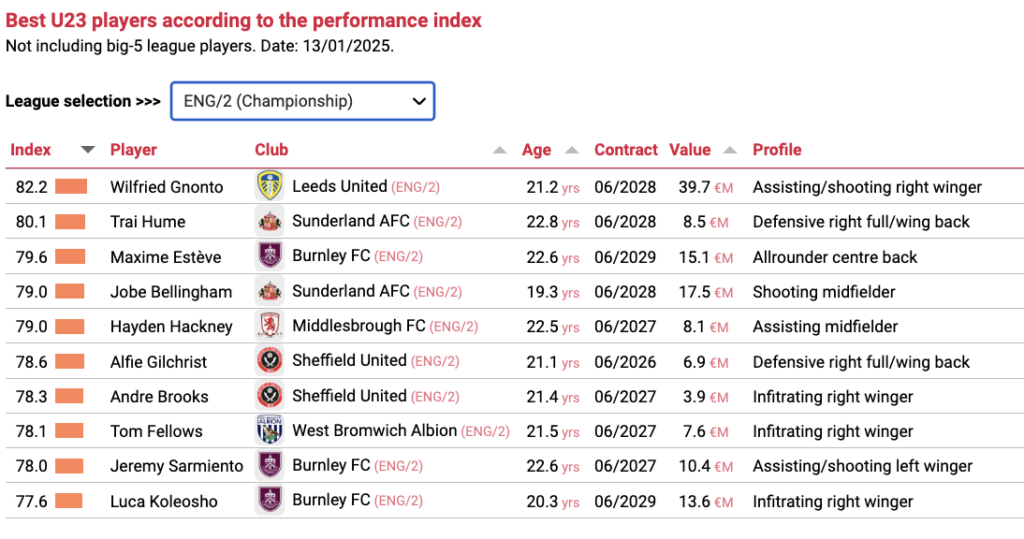Open Wilfried Gnonto player name
The image size is (1024, 539).
[x=167, y=187]
